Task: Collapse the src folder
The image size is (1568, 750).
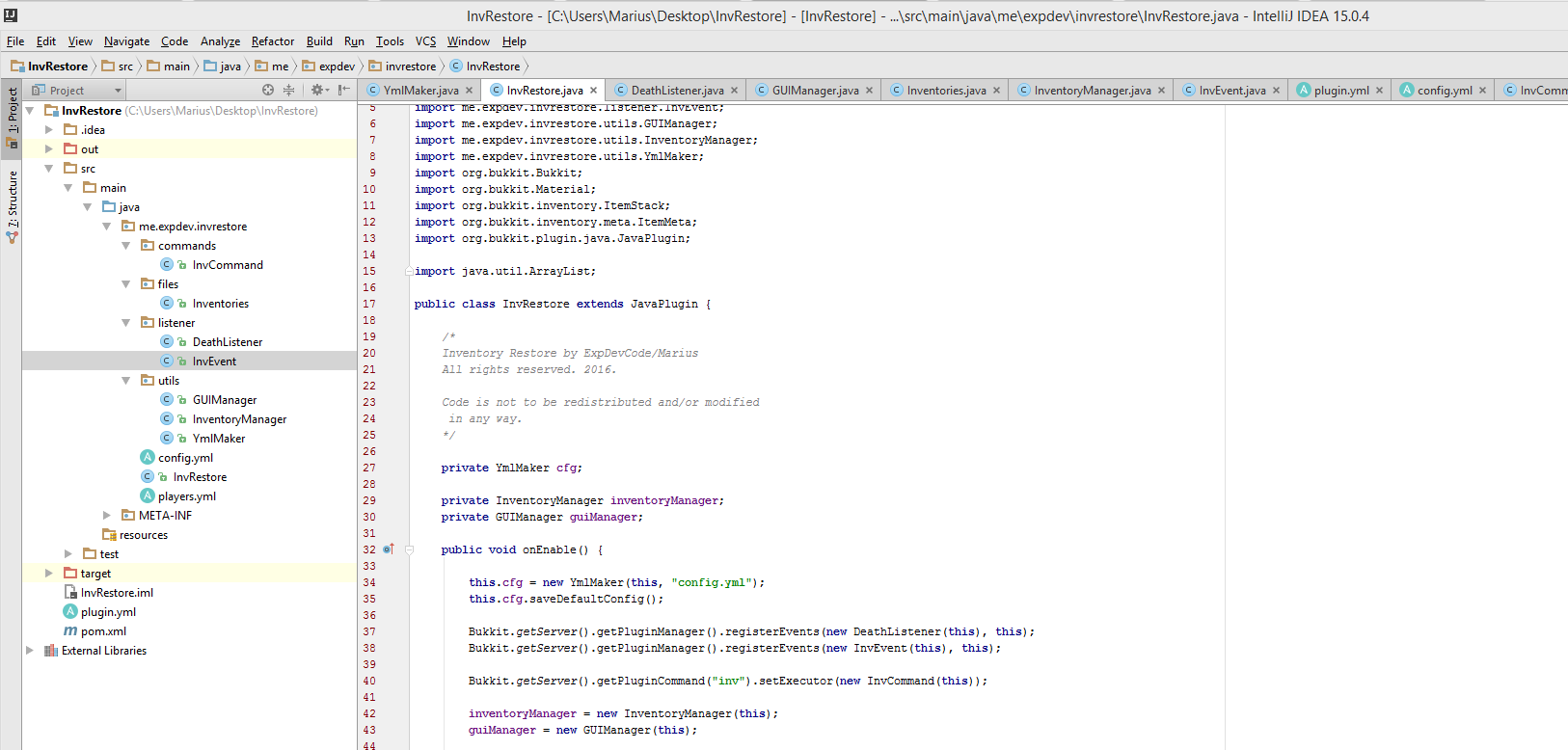Action: (x=49, y=168)
